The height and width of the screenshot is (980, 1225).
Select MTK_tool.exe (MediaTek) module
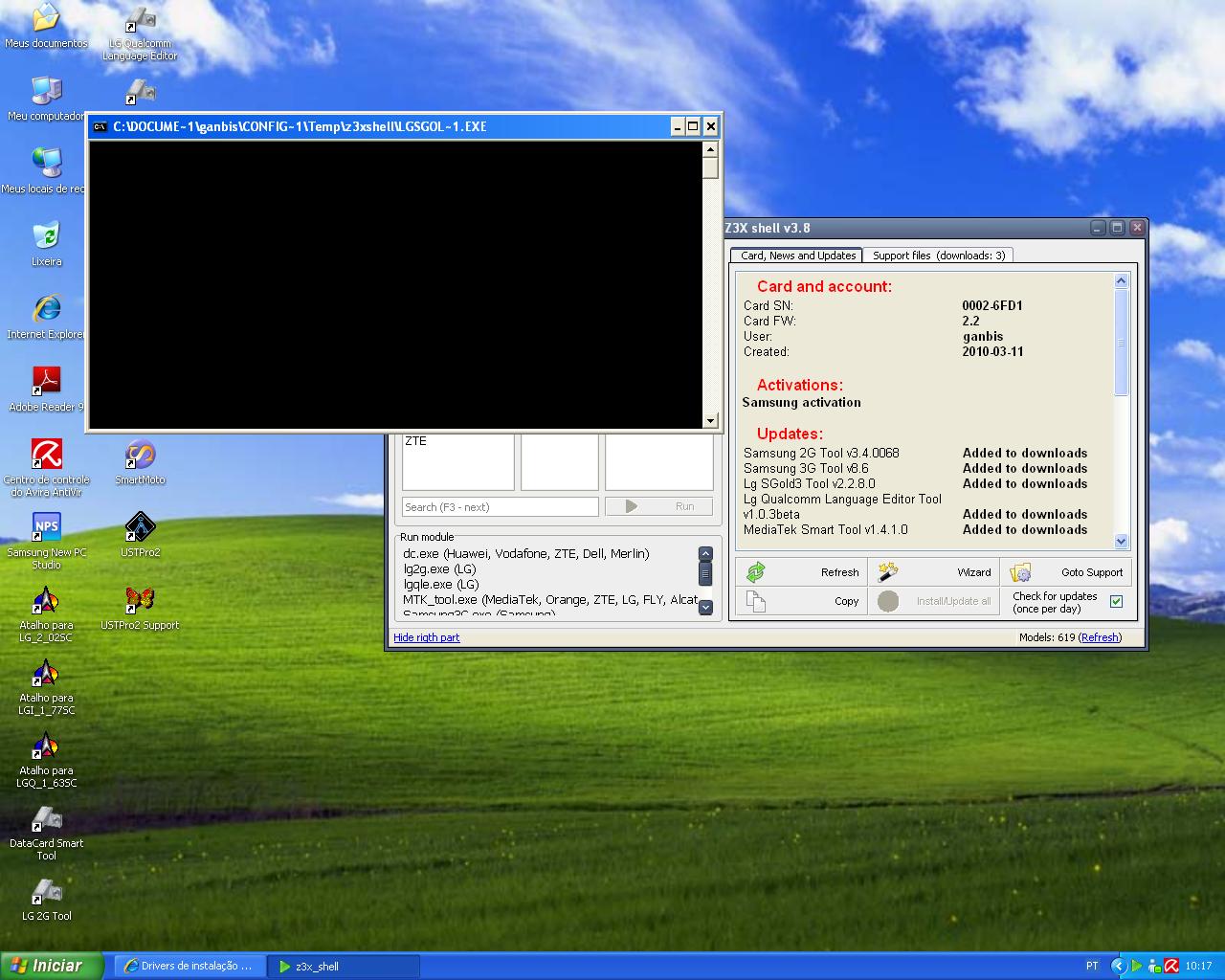pyautogui.click(x=549, y=600)
